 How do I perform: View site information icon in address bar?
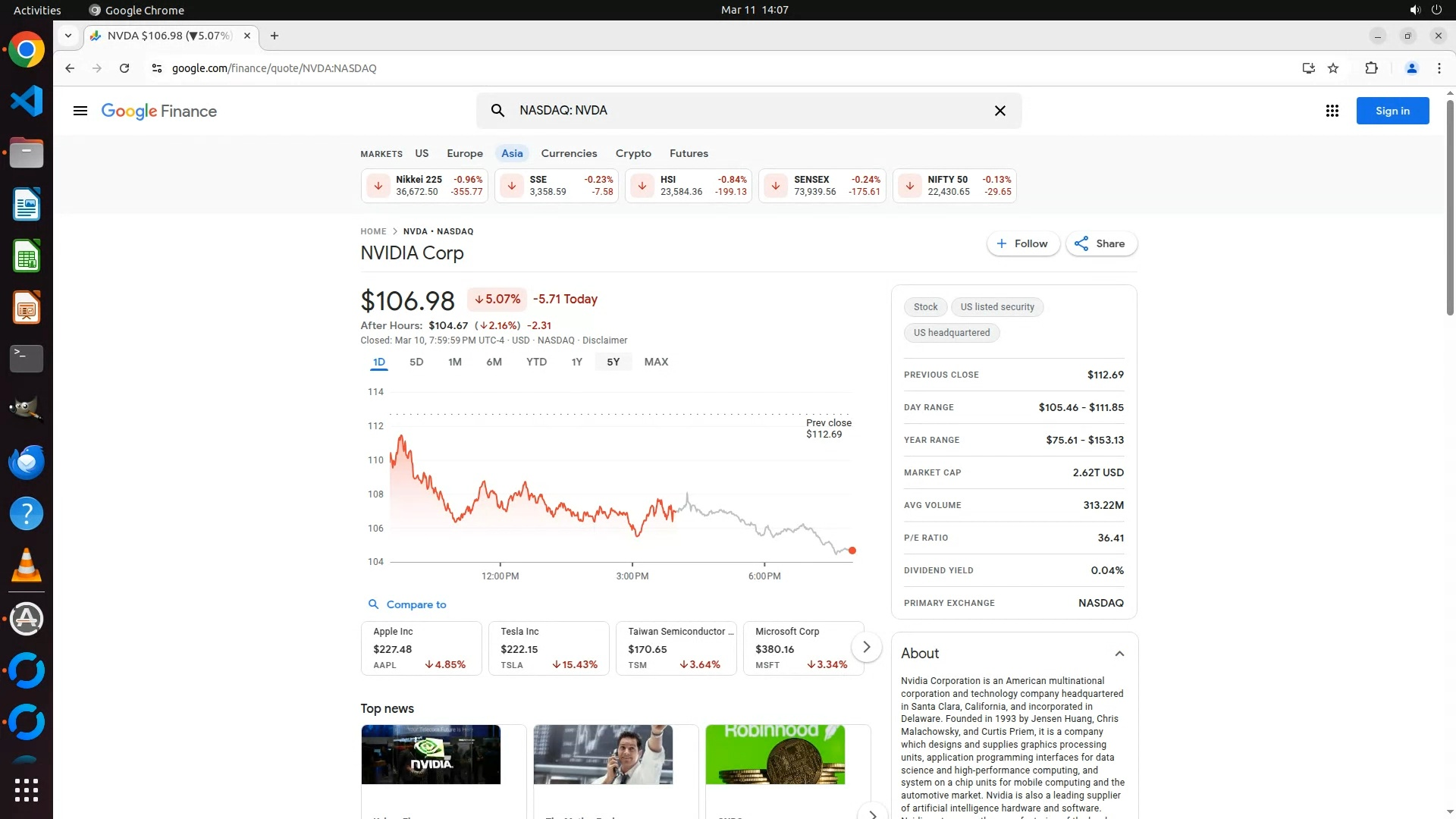coord(156,68)
